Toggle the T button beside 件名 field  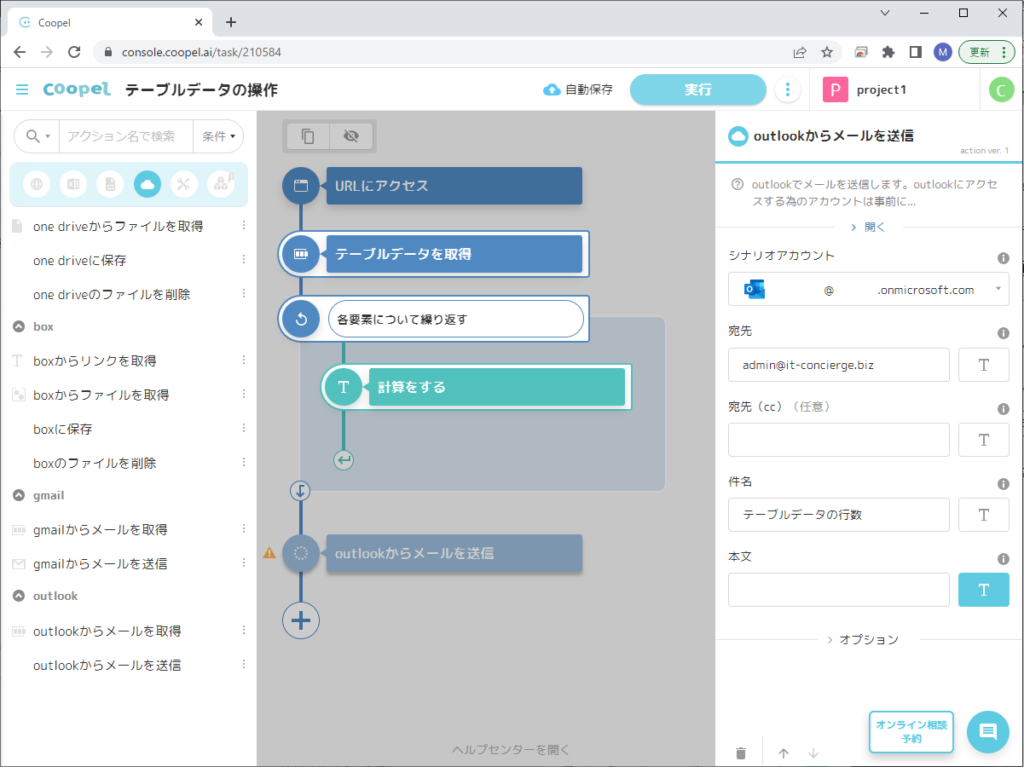click(x=983, y=515)
